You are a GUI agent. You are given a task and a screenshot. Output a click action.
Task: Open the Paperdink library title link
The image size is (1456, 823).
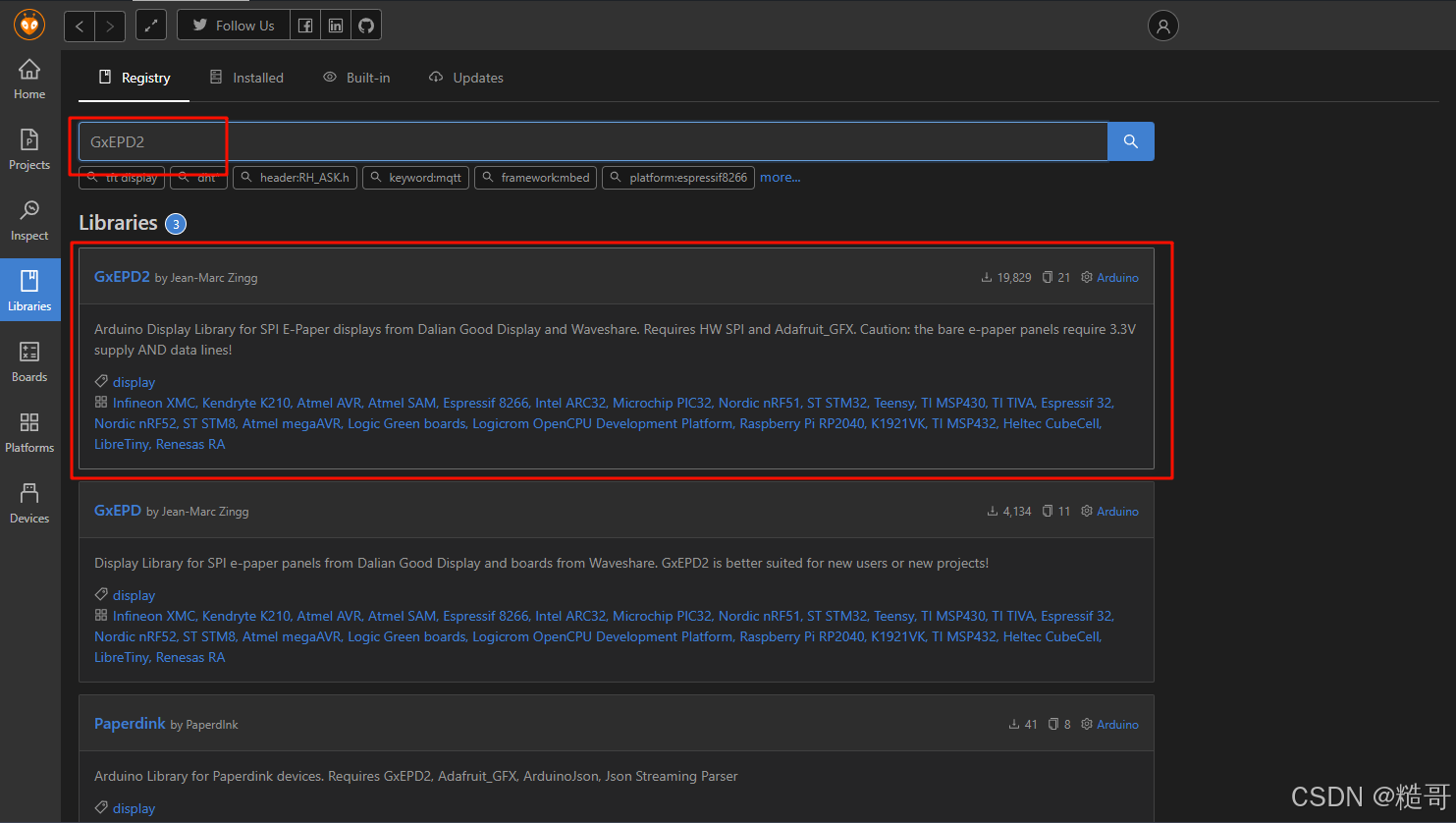tap(130, 724)
